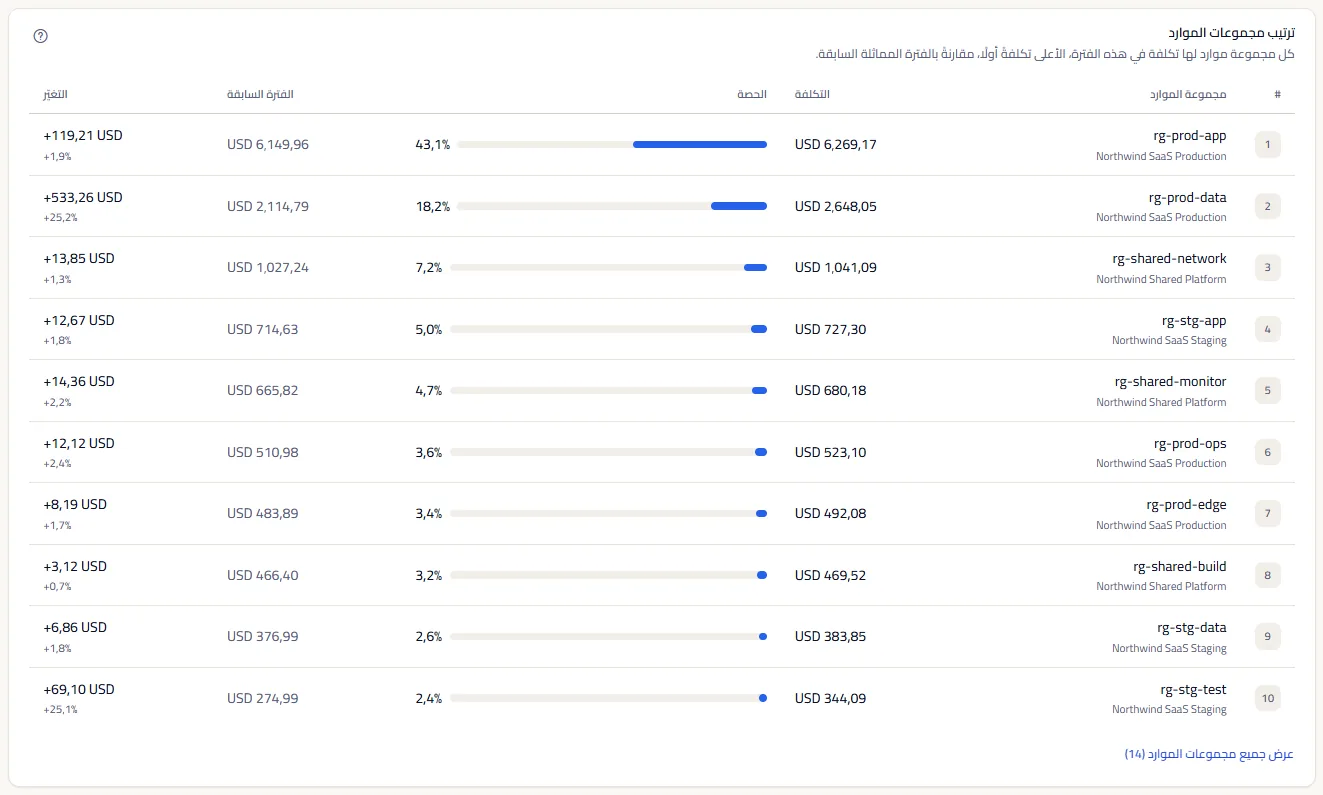This screenshot has width=1323, height=795.
Task: Click the rank badge number 5
Action: point(1268,391)
